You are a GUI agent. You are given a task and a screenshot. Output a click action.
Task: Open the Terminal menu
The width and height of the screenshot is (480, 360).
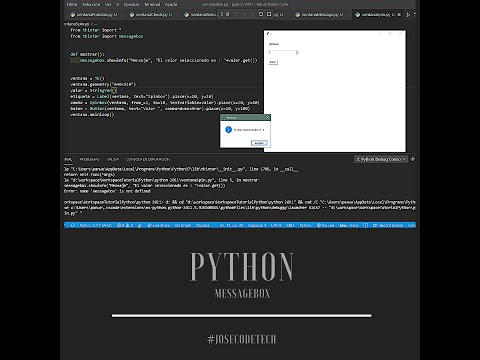pyautogui.click(x=152, y=4)
